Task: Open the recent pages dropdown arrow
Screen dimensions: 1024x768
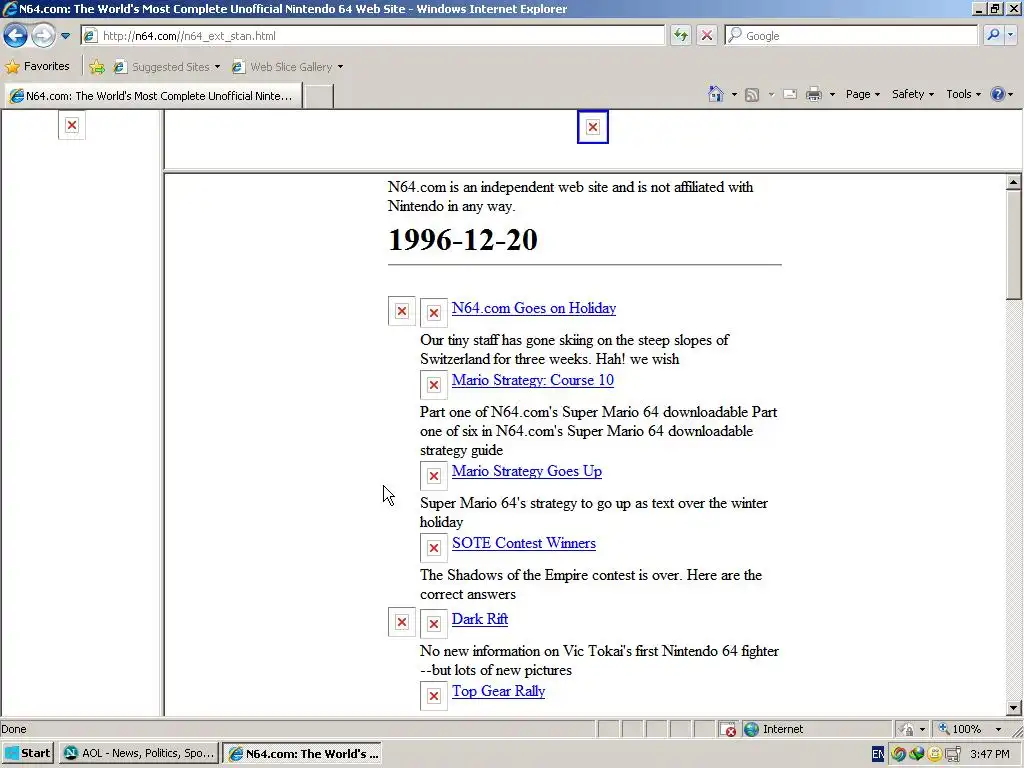Action: [x=65, y=36]
